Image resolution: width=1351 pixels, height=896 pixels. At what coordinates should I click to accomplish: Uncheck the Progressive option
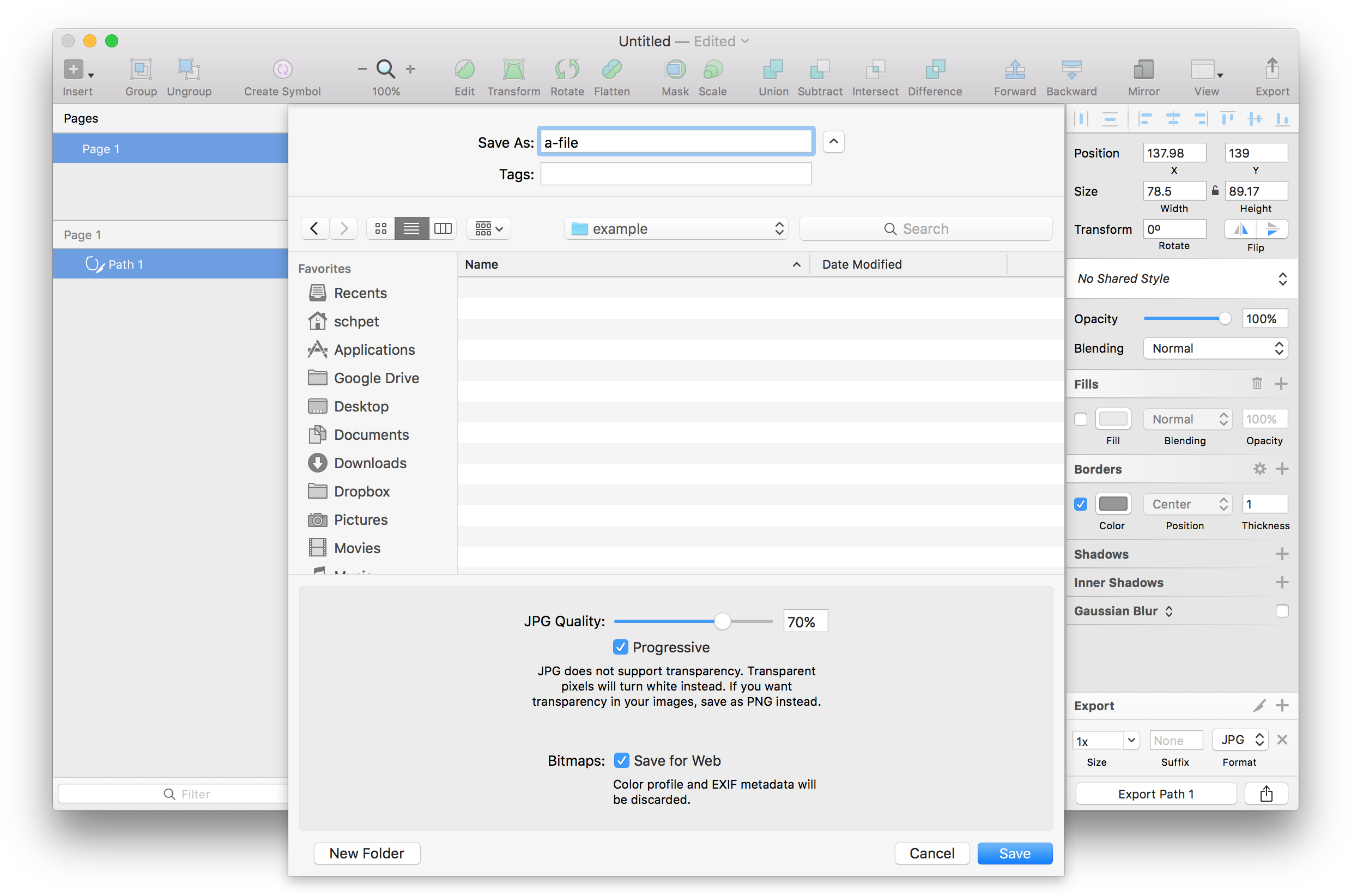pyautogui.click(x=621, y=646)
